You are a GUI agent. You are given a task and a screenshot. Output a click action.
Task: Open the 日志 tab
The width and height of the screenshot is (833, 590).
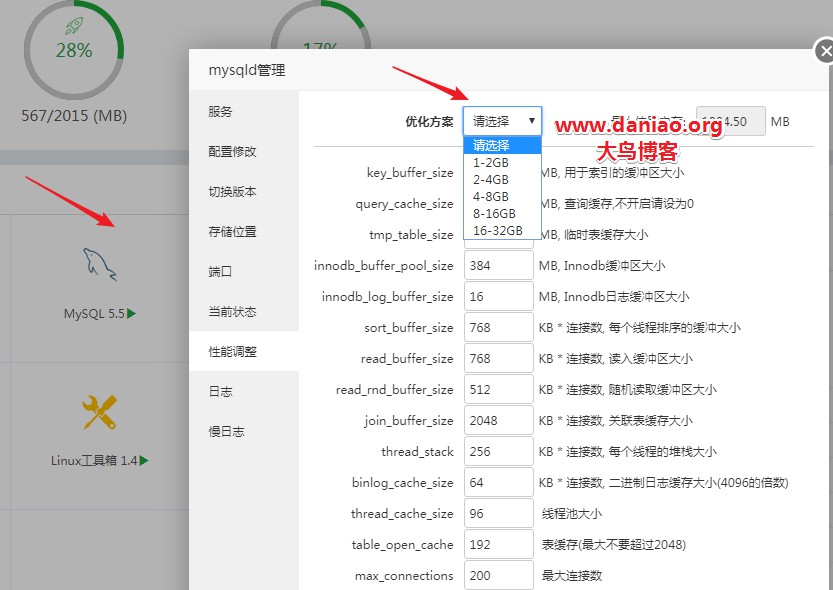244,391
